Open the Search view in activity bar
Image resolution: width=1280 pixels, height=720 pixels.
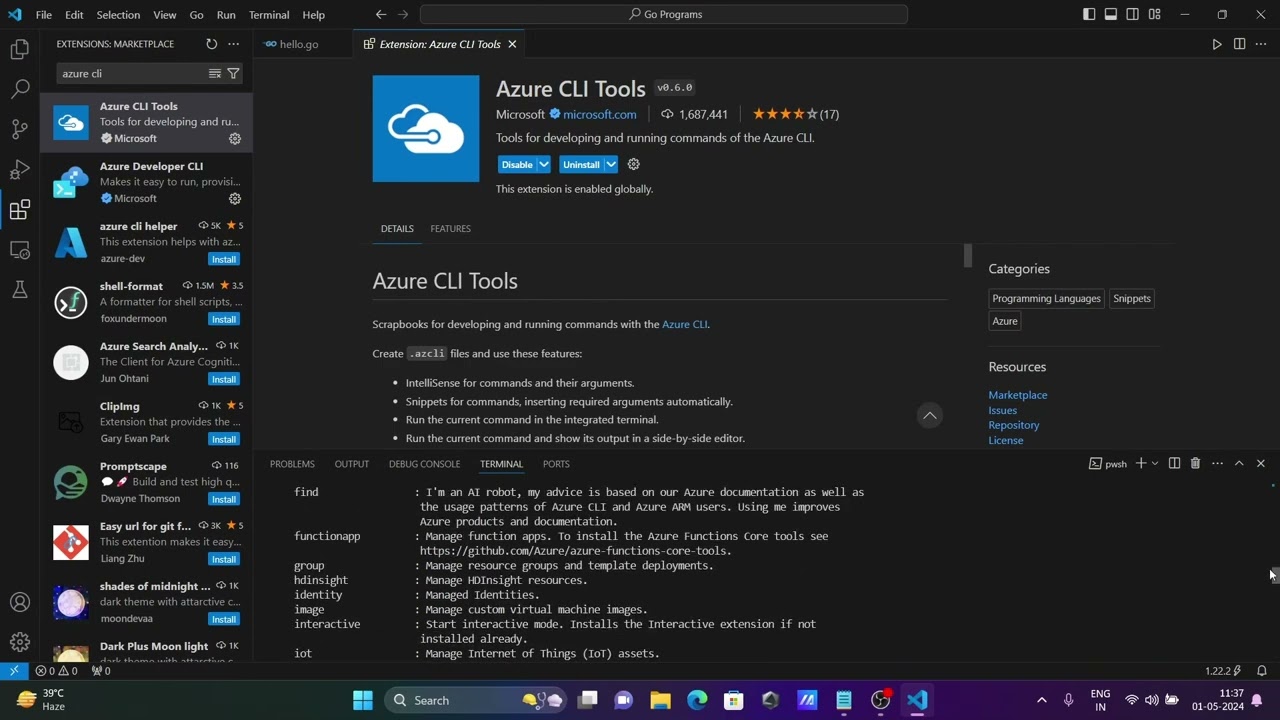20,89
